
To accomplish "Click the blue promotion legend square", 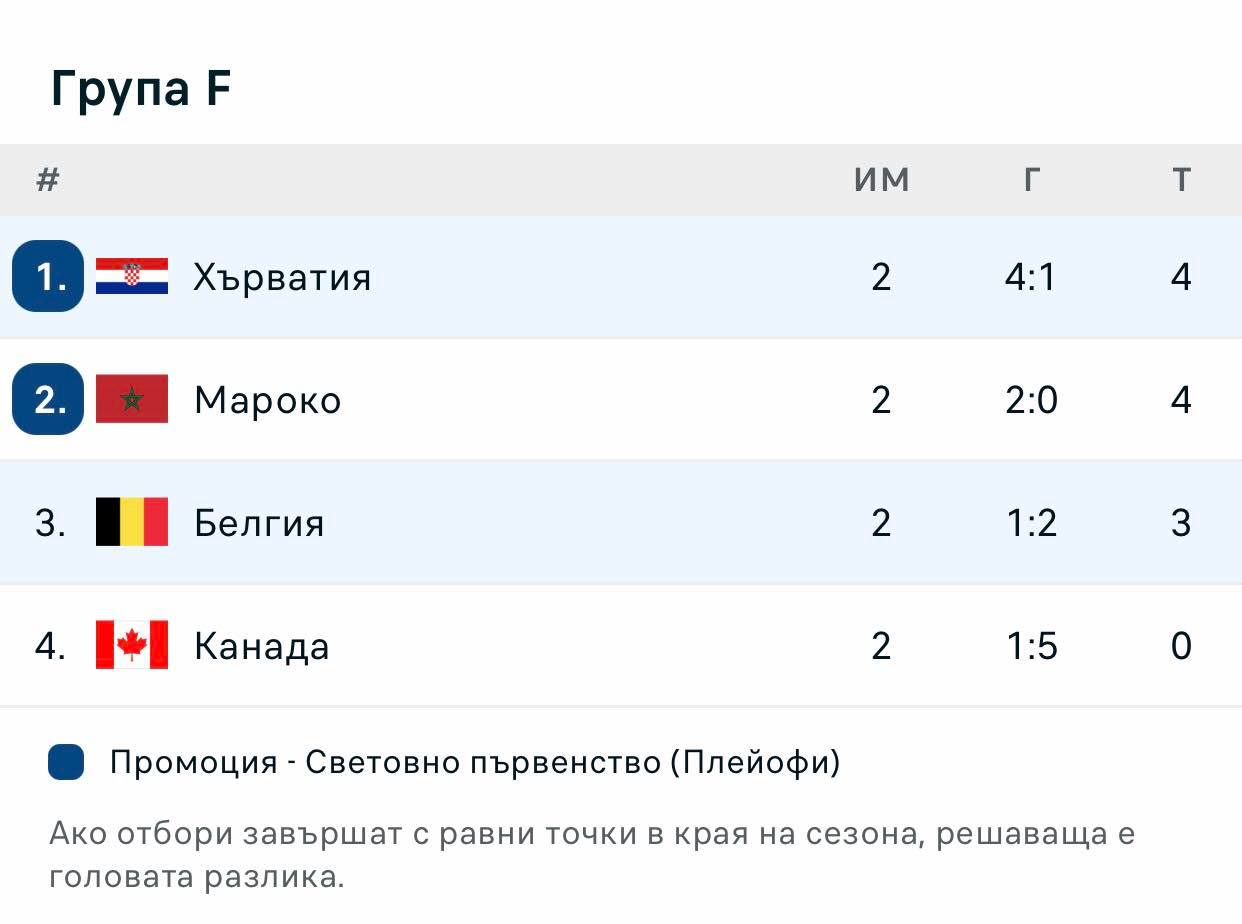I will point(66,762).
